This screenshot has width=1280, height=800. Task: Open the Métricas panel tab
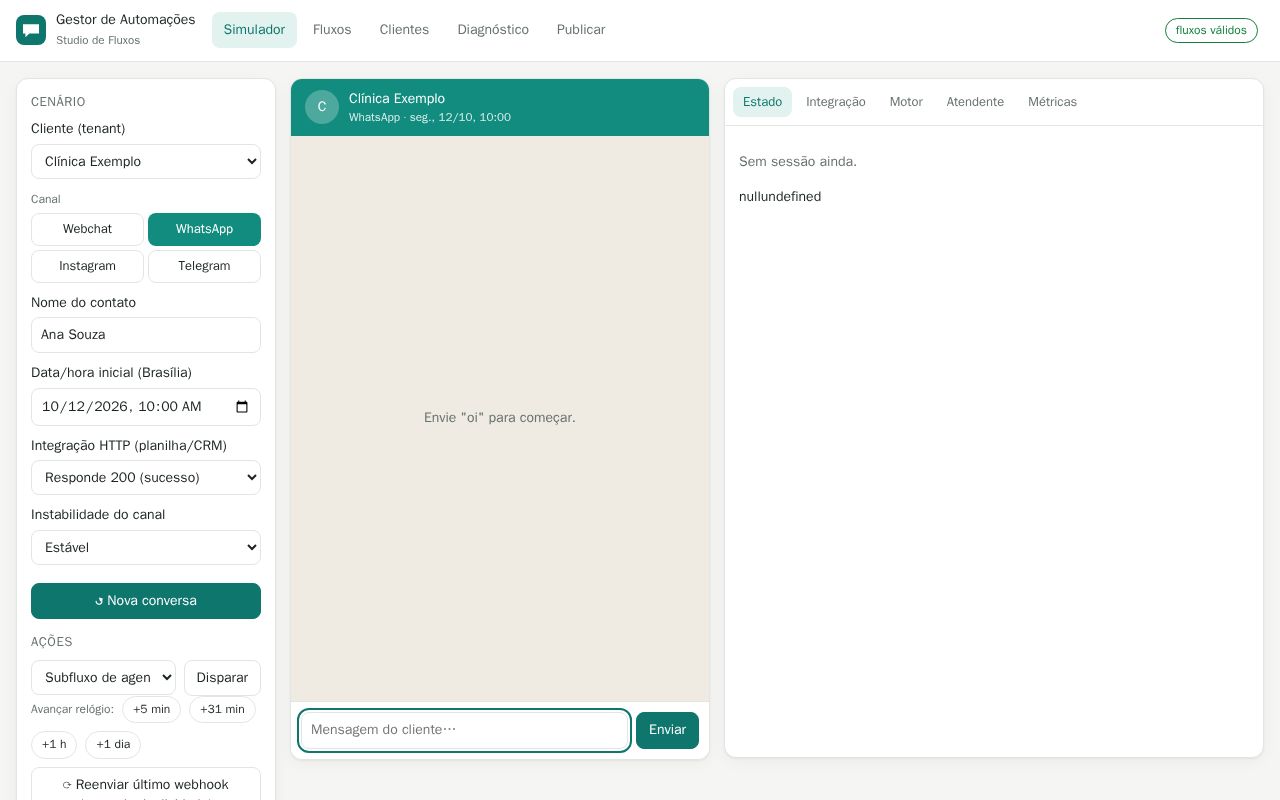pos(1052,102)
